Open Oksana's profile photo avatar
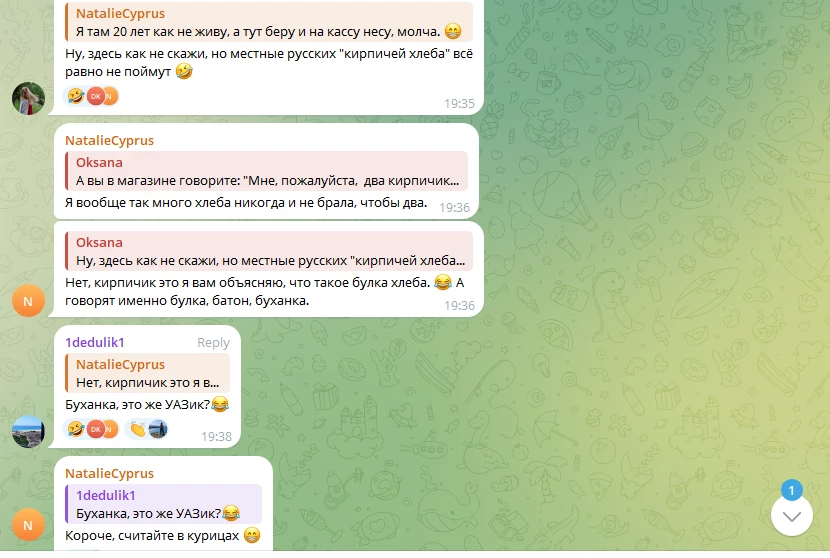The height and width of the screenshot is (558, 830). (x=28, y=98)
